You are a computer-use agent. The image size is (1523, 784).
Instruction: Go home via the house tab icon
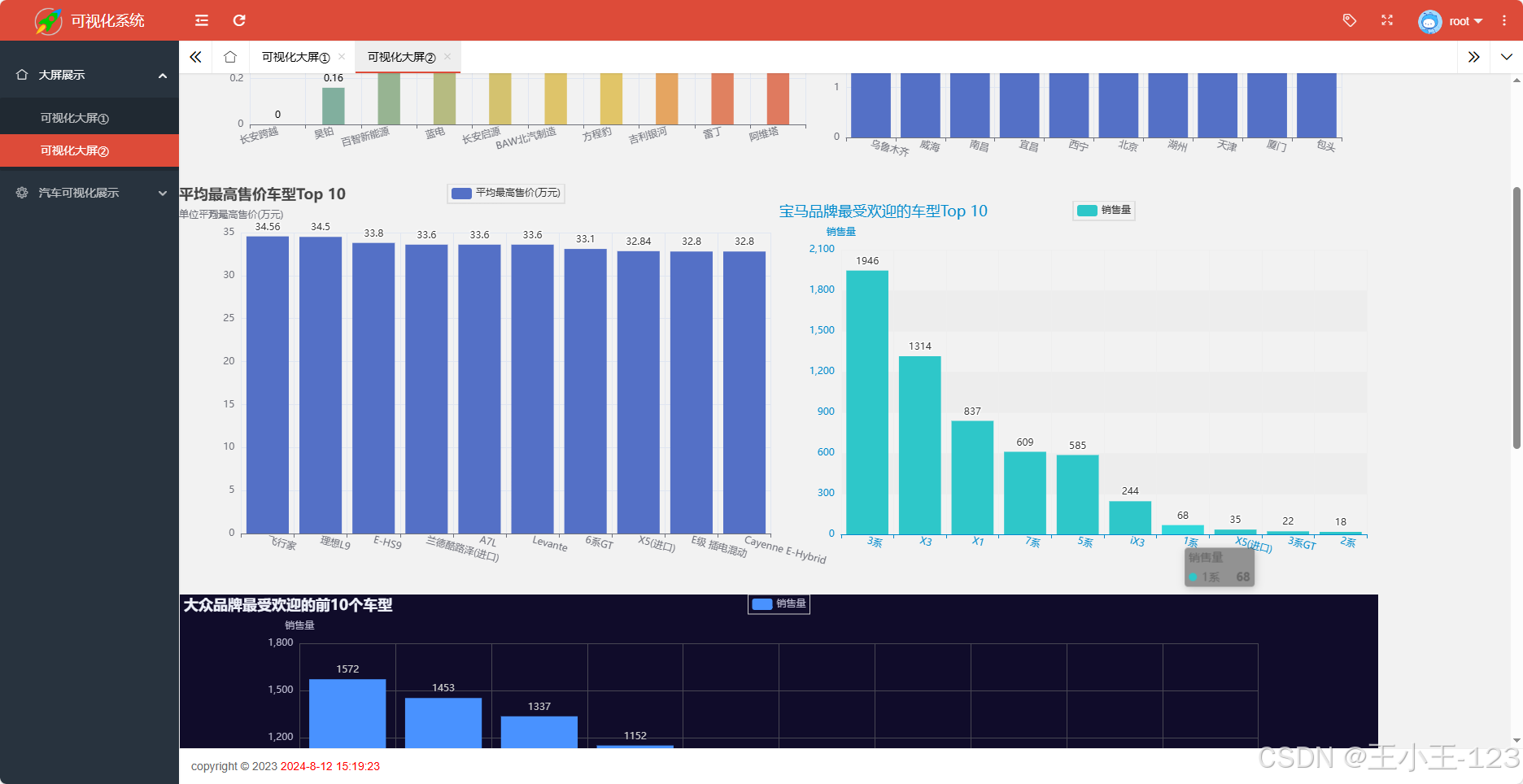230,57
